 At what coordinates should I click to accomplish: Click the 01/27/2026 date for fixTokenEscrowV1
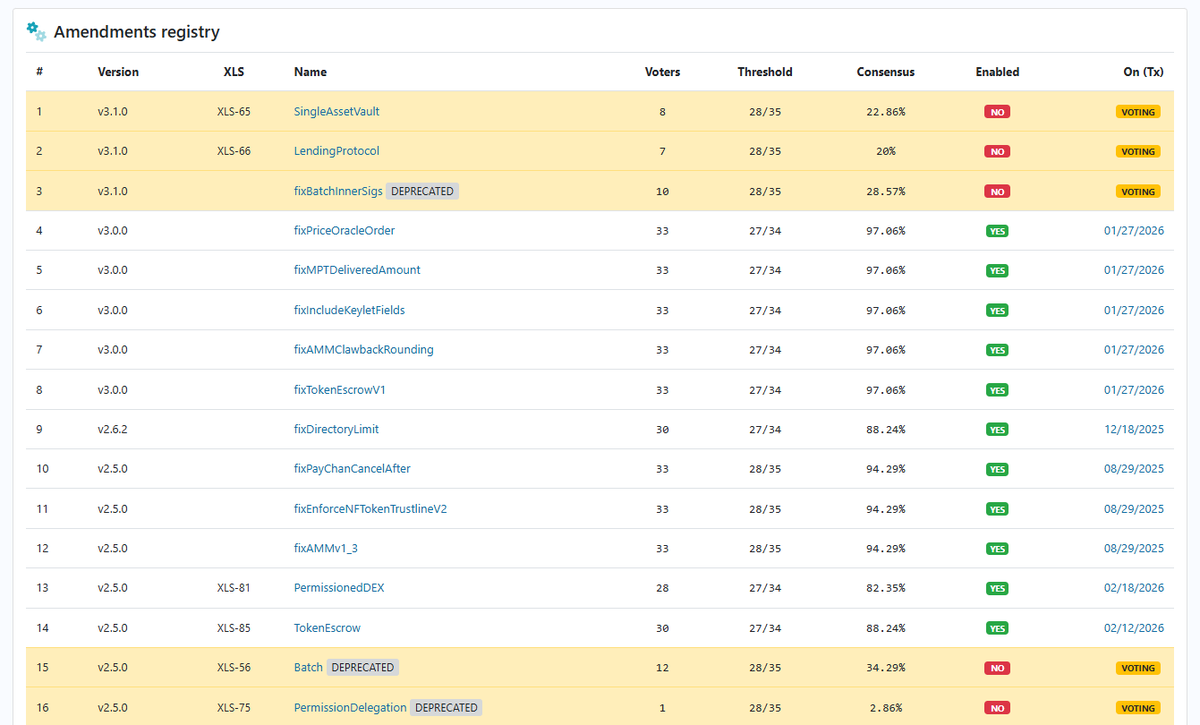(1134, 390)
